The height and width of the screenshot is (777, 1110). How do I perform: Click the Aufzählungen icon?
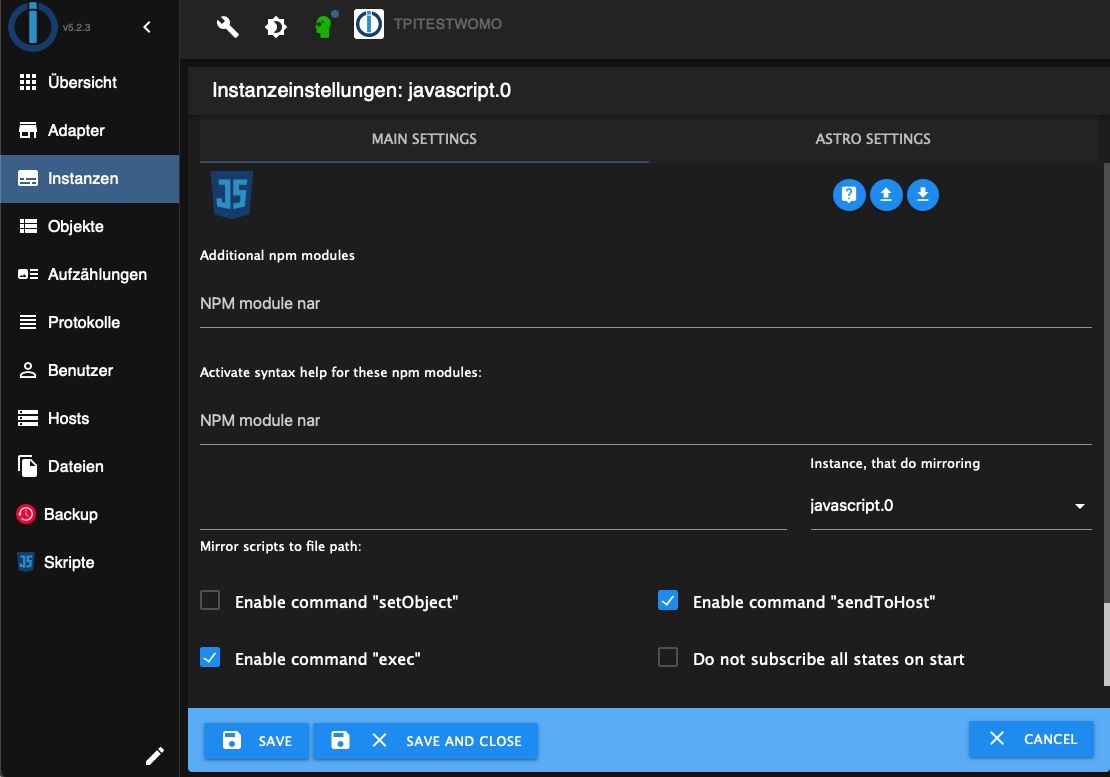coord(28,275)
